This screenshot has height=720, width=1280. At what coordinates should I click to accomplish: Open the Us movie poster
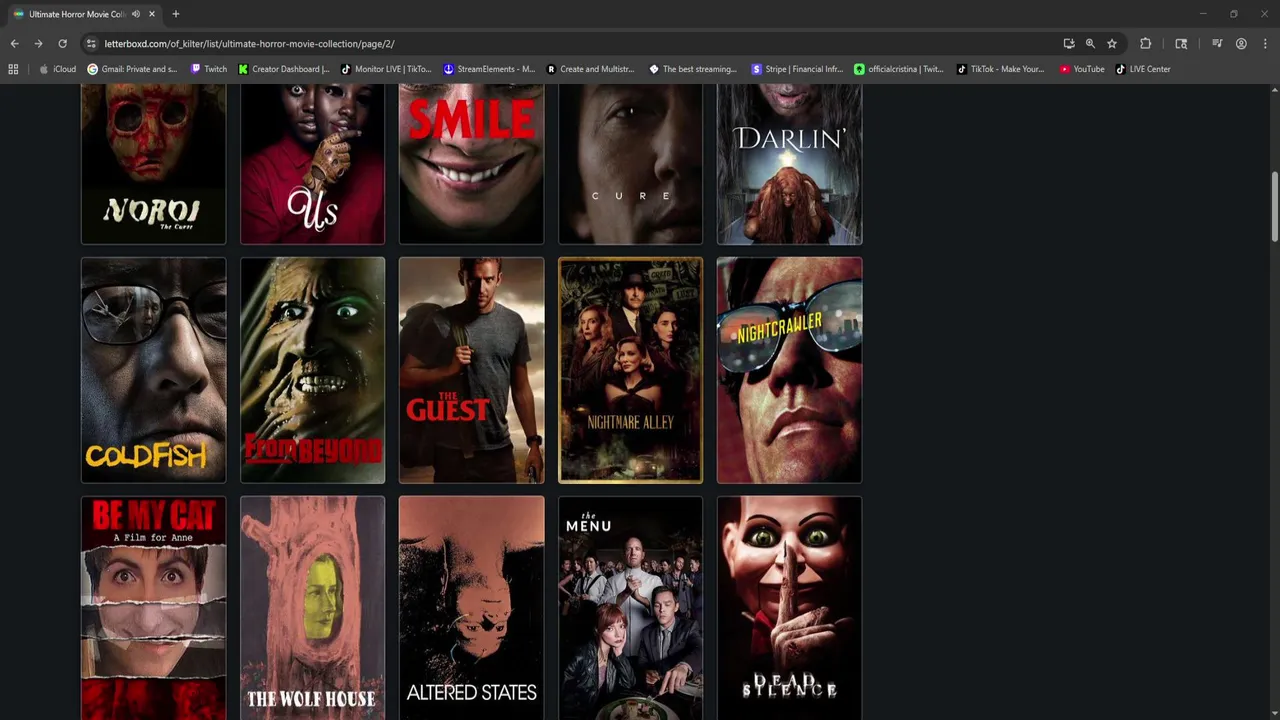[312, 164]
